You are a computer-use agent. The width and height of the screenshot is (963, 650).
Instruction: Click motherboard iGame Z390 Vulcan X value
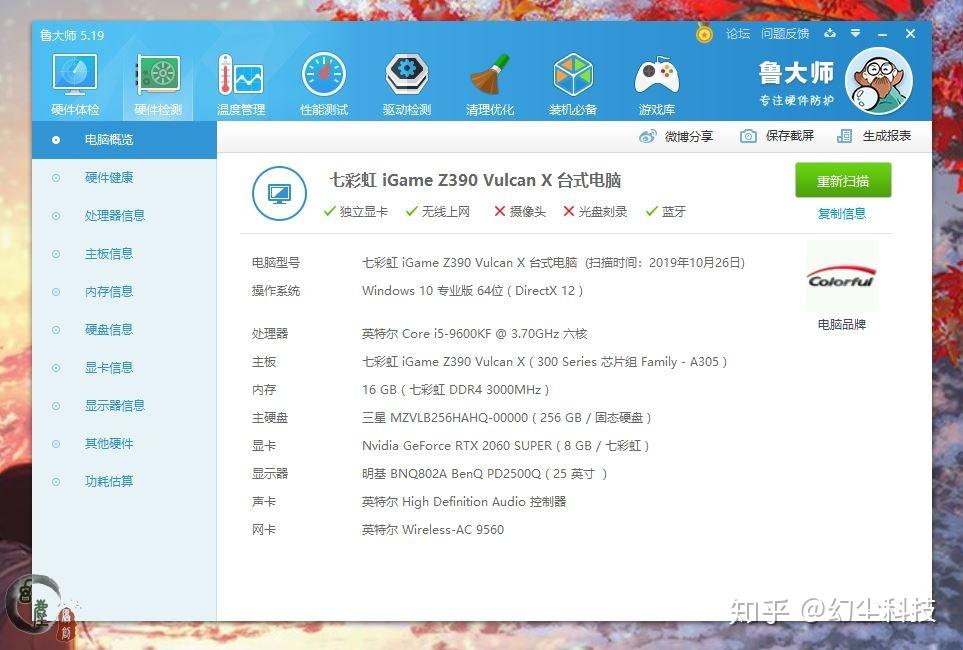(544, 362)
